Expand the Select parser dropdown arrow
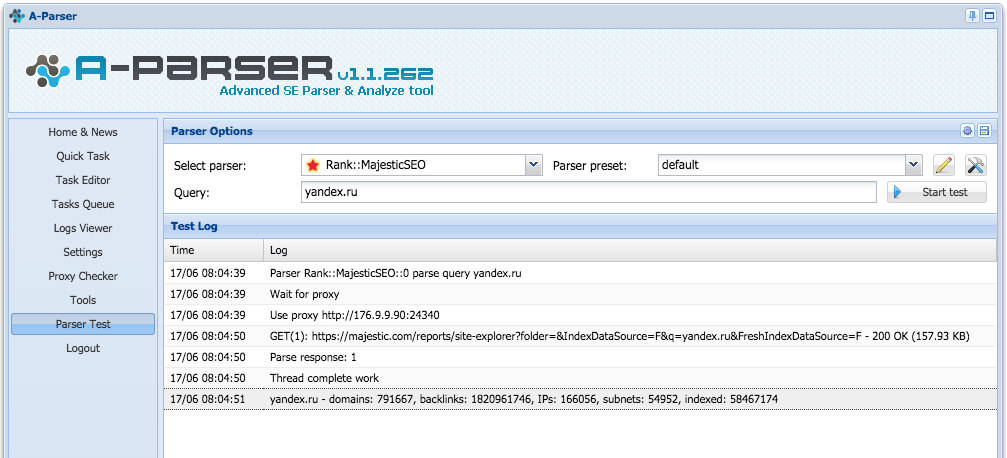 click(534, 165)
